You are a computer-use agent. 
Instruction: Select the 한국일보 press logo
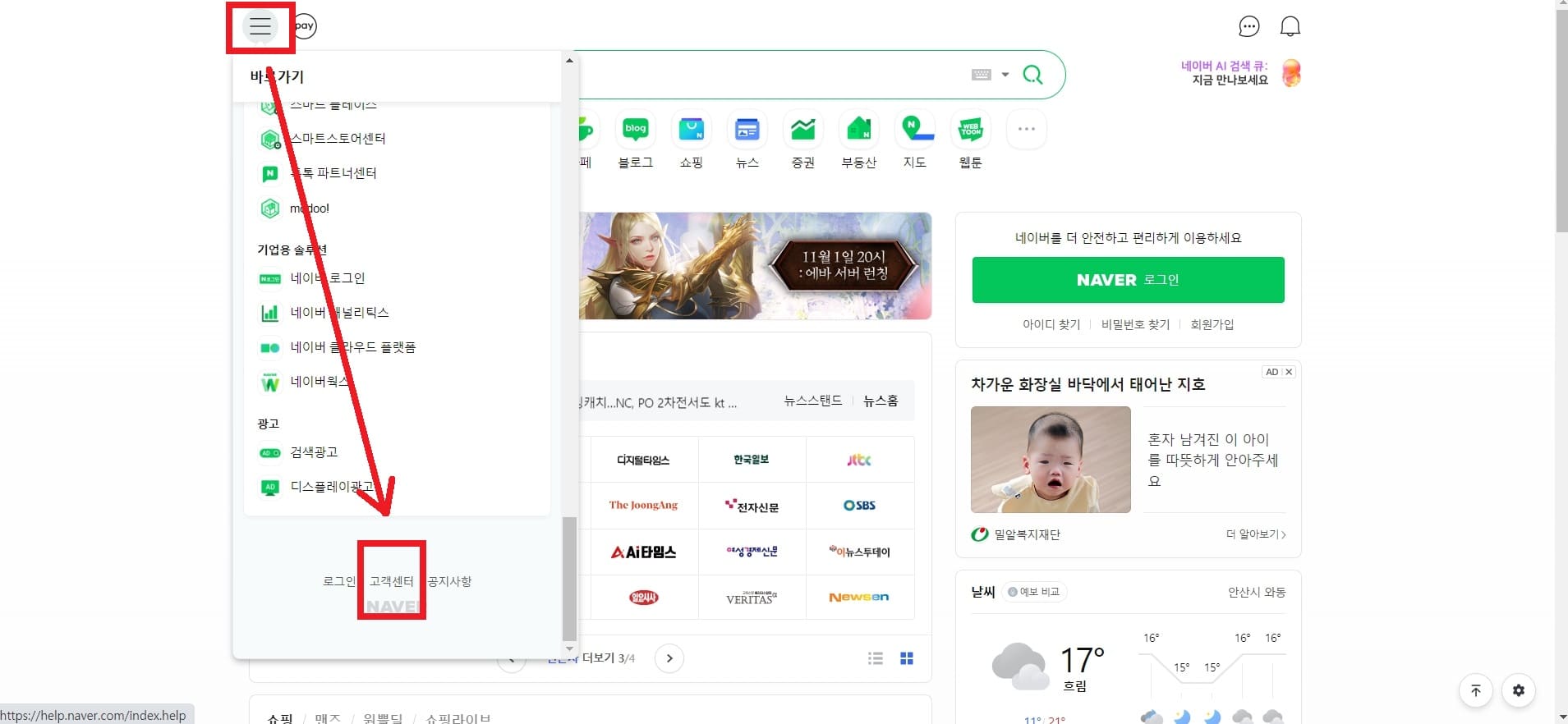point(752,460)
